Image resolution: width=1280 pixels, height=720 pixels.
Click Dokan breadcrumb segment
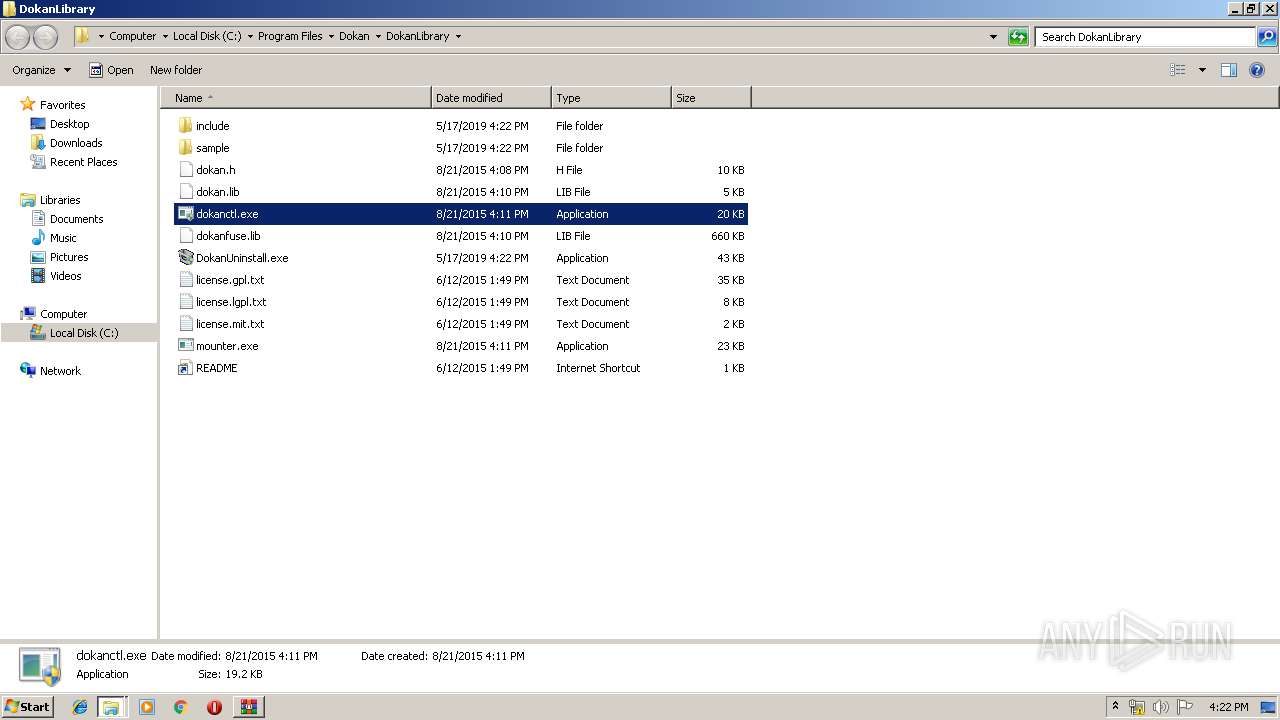[354, 36]
